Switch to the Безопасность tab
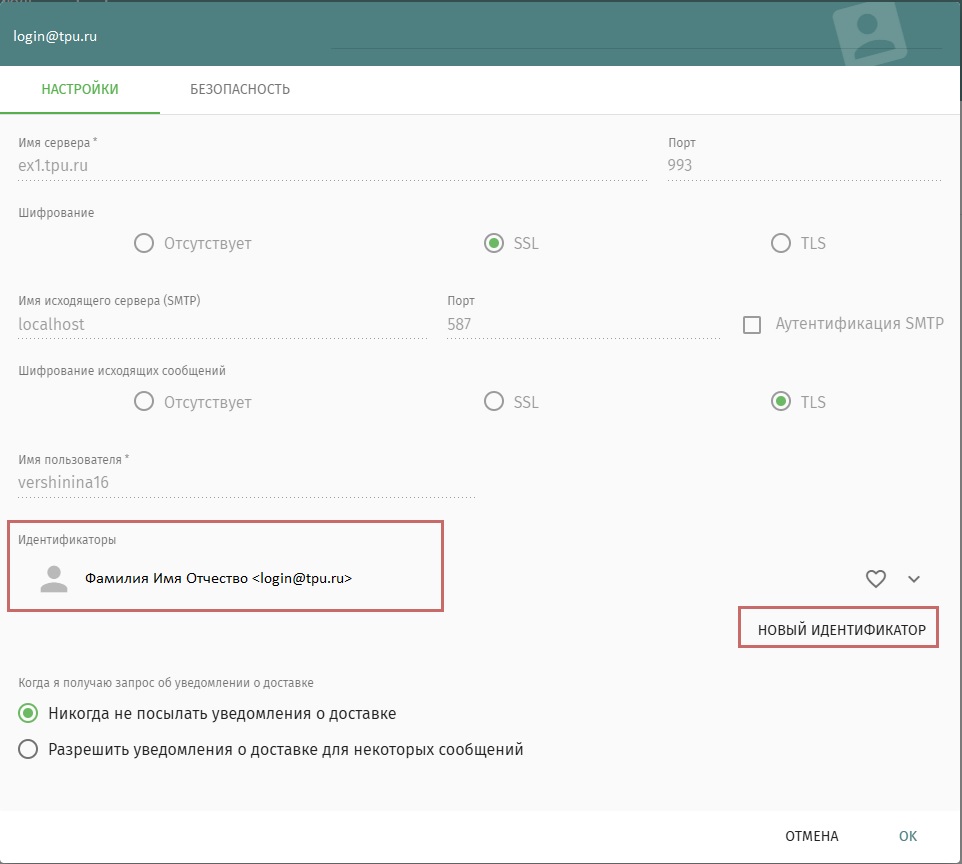 [x=240, y=89]
